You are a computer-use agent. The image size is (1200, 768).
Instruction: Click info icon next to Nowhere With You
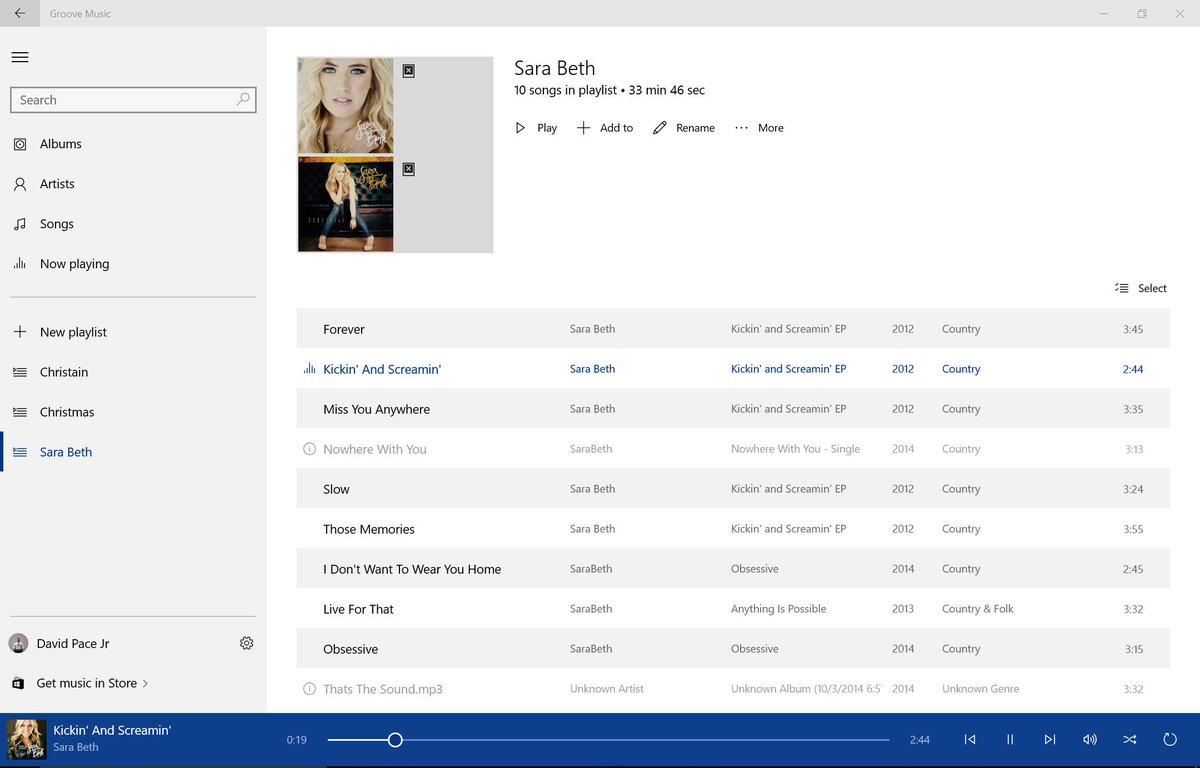tap(309, 449)
